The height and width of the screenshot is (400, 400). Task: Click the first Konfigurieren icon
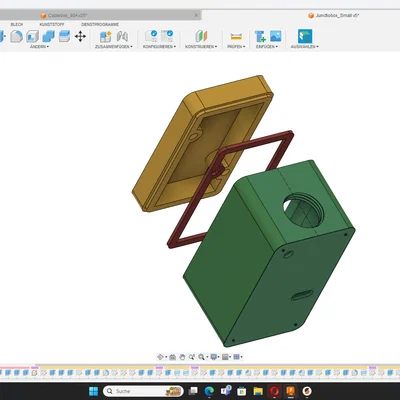pos(151,36)
